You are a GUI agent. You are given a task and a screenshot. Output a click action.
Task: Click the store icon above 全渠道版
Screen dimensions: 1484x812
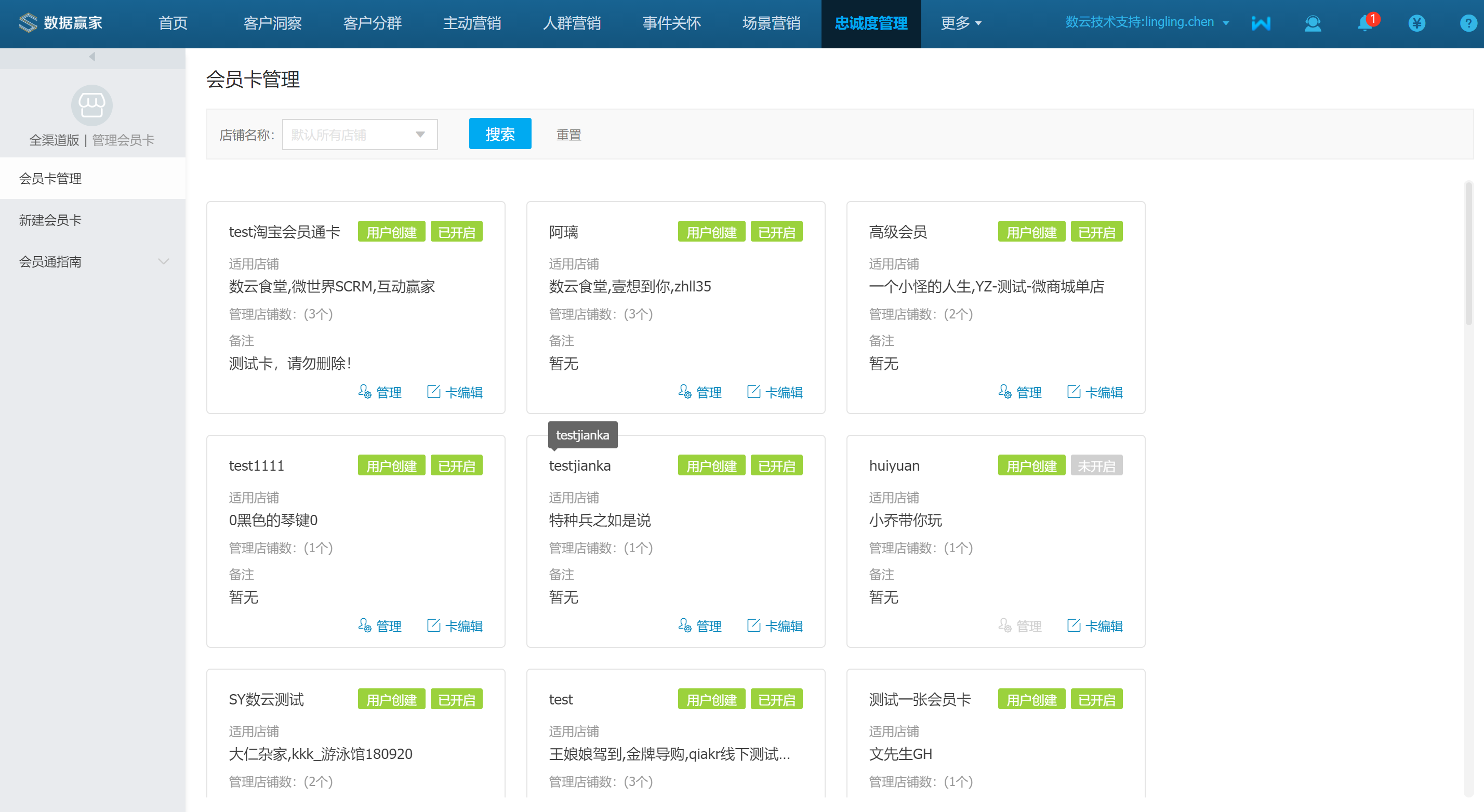tap(92, 105)
